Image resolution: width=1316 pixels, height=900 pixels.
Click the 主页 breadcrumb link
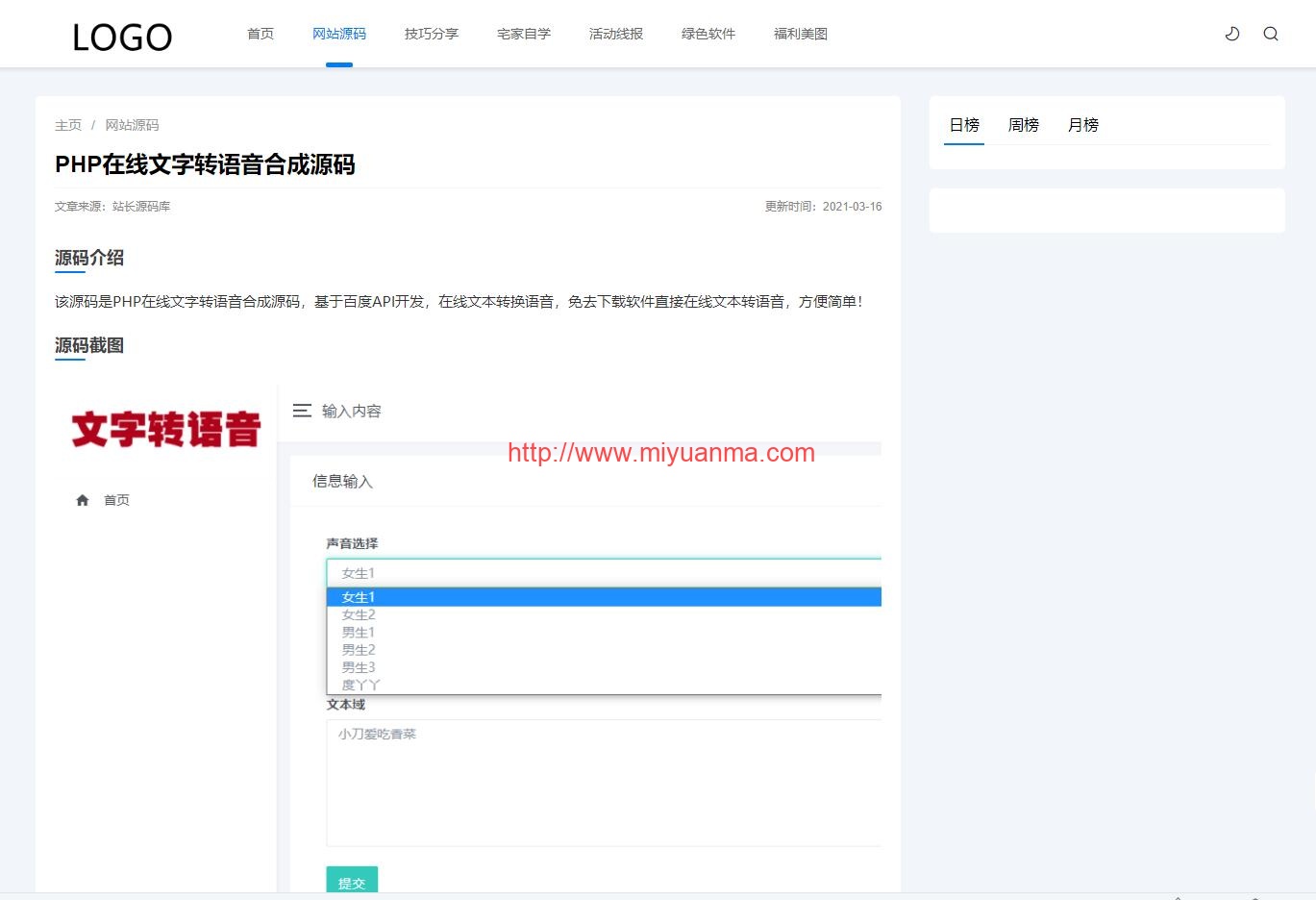tap(68, 125)
